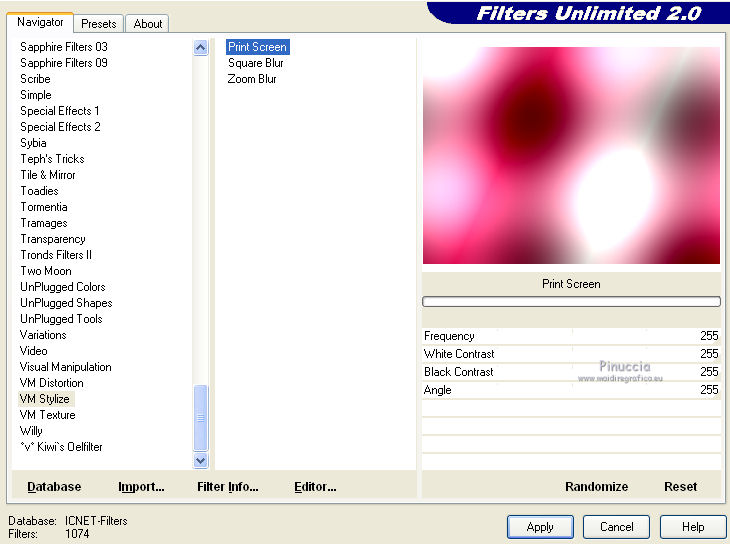Select the Transparency category
730x544 pixels.
click(53, 239)
